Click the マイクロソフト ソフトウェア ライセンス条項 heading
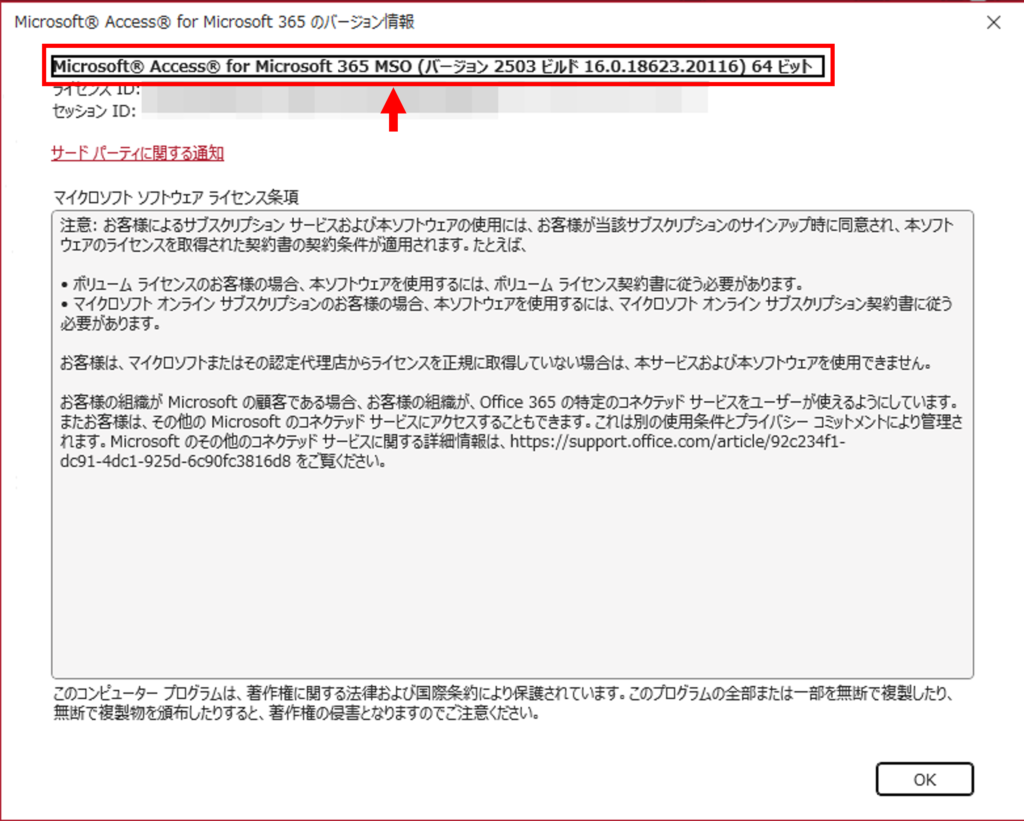The height and width of the screenshot is (821, 1024). pyautogui.click(x=175, y=196)
